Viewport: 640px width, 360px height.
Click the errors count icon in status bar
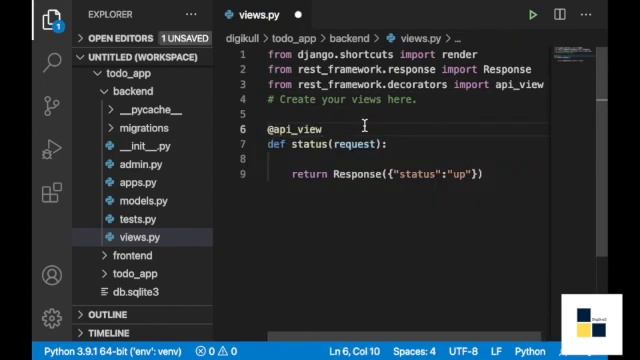click(200, 351)
